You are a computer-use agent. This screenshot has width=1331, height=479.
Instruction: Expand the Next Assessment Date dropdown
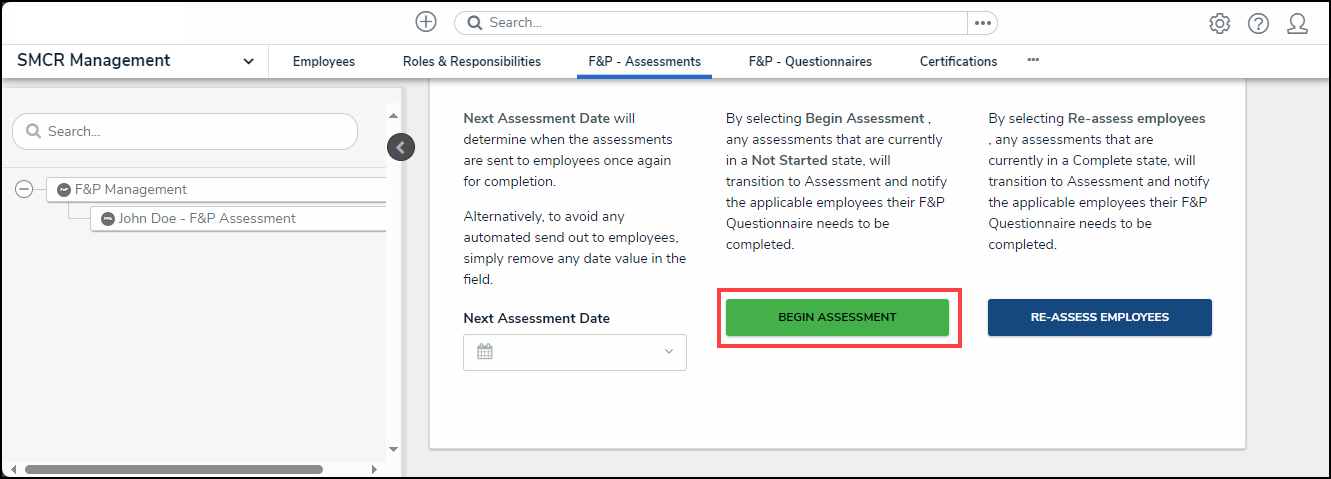(668, 351)
